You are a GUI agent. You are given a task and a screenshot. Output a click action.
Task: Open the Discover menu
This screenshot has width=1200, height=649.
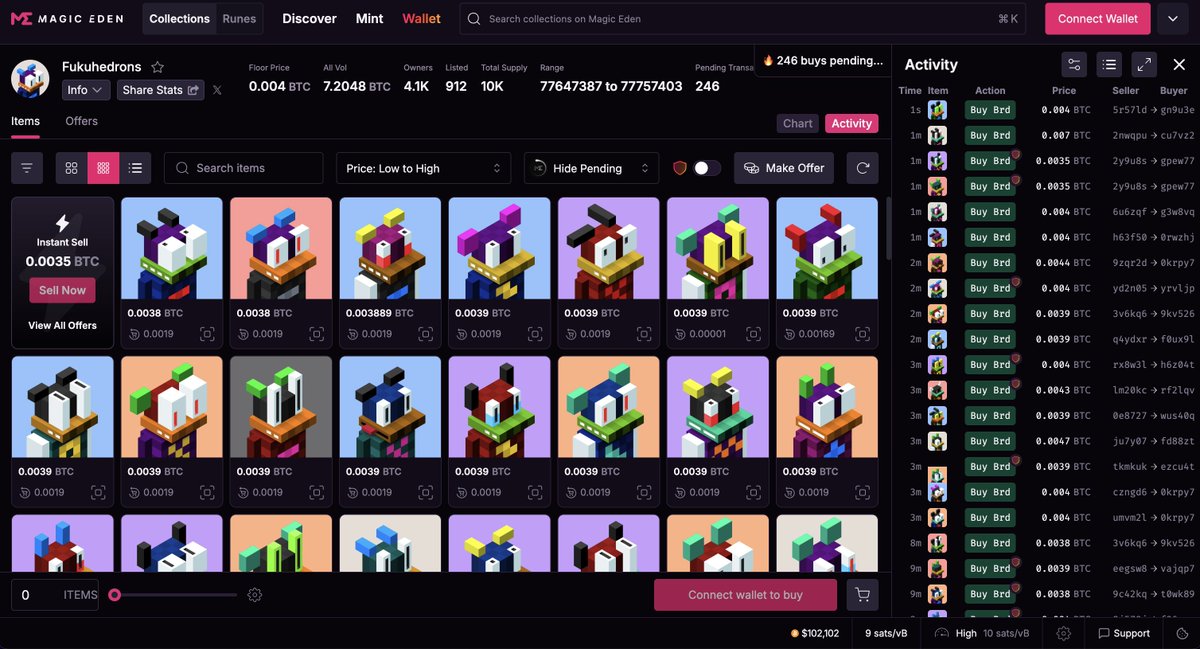click(309, 19)
